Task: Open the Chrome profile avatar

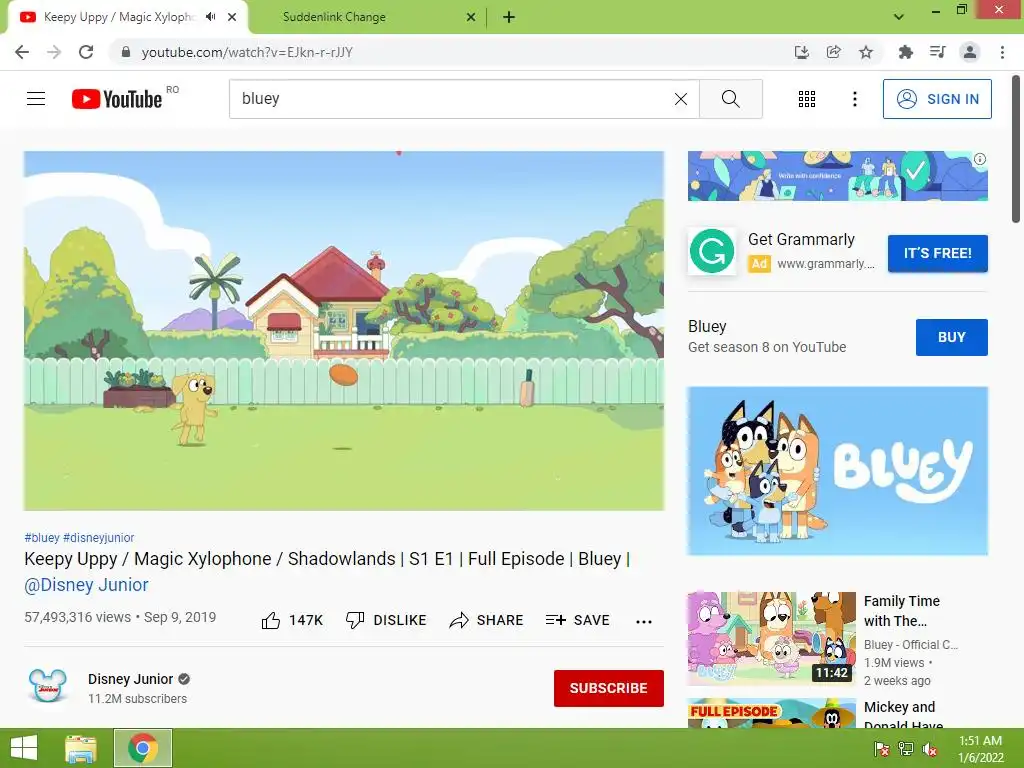Action: pyautogui.click(x=970, y=52)
